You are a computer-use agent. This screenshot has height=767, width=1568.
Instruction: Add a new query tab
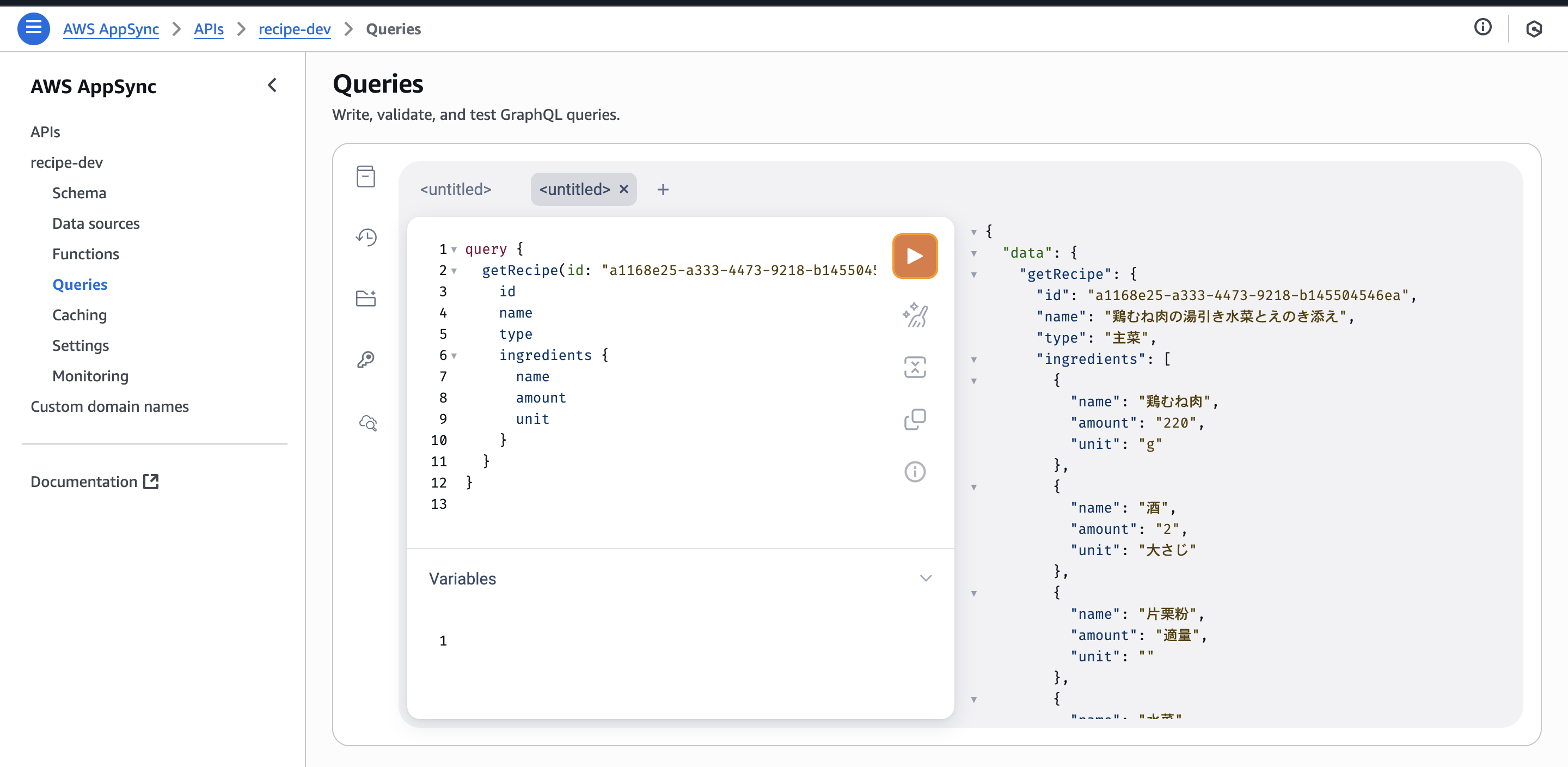coord(663,190)
